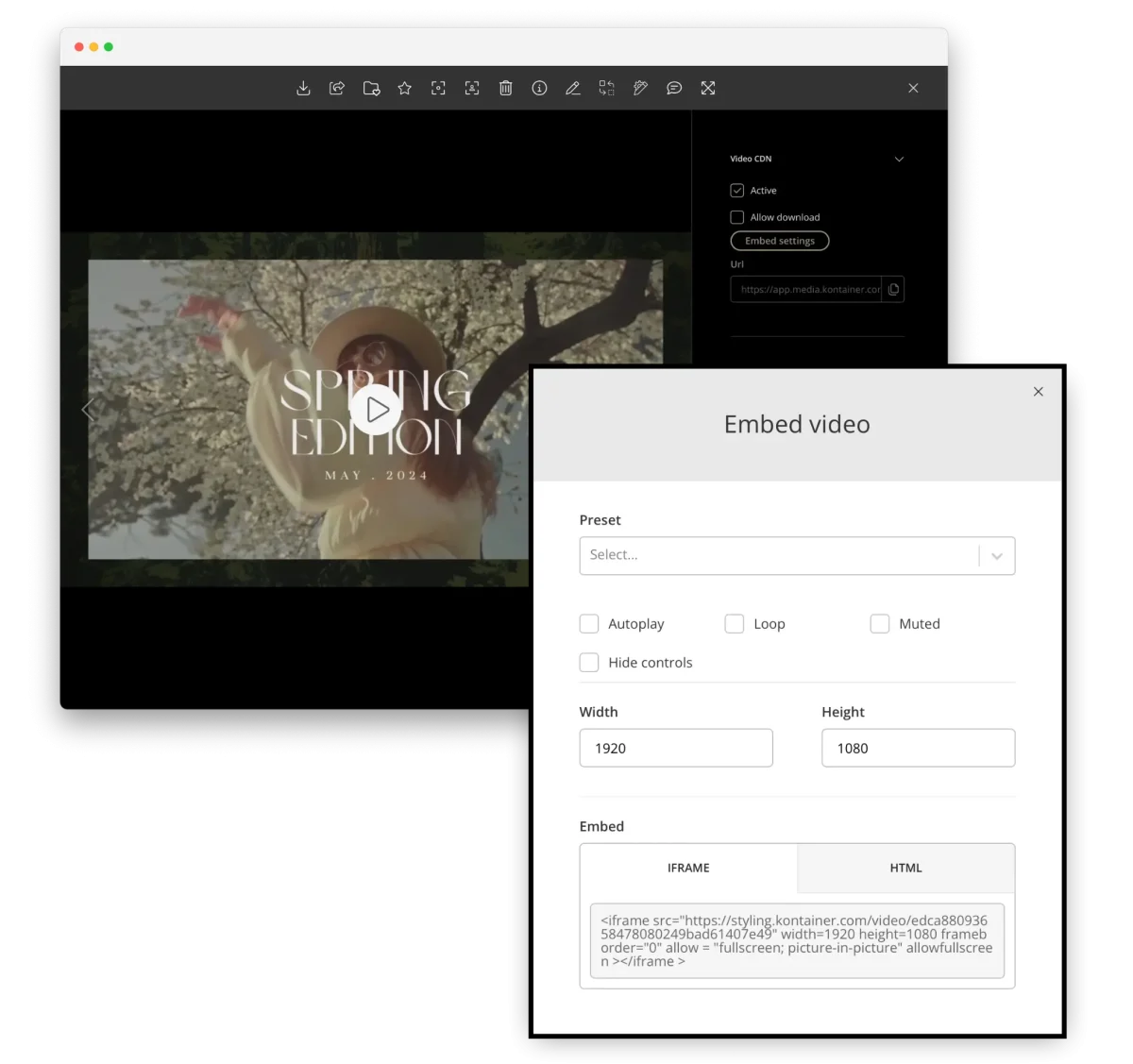Click the trash delete icon

point(506,88)
